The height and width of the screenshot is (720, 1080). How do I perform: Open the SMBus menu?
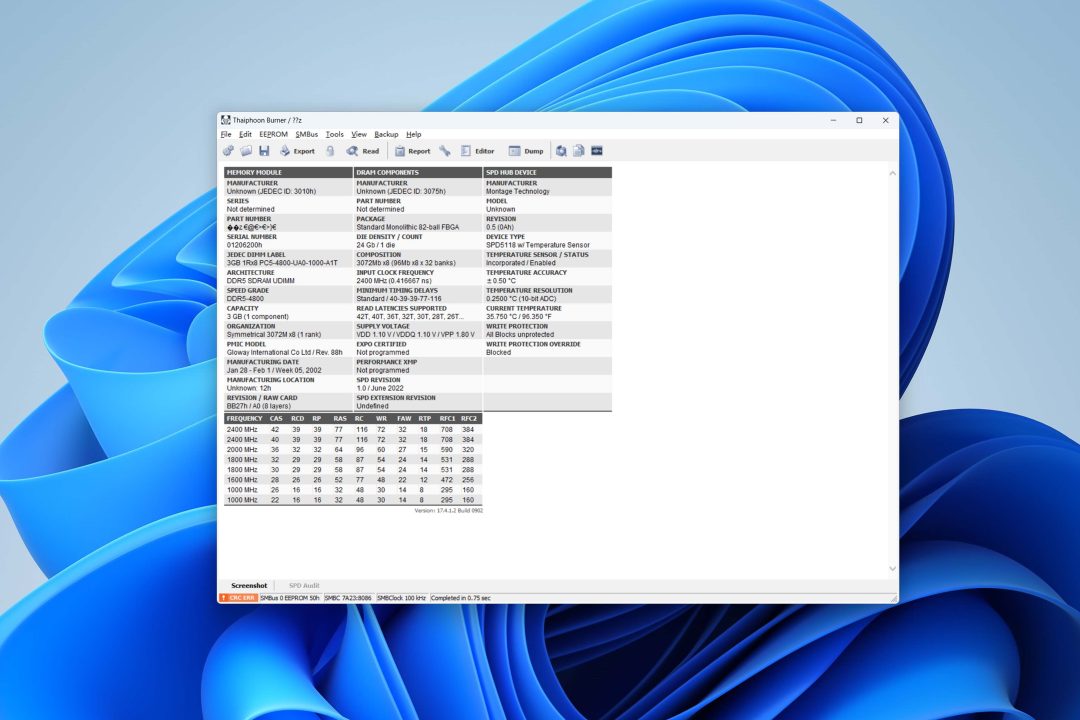tap(306, 134)
